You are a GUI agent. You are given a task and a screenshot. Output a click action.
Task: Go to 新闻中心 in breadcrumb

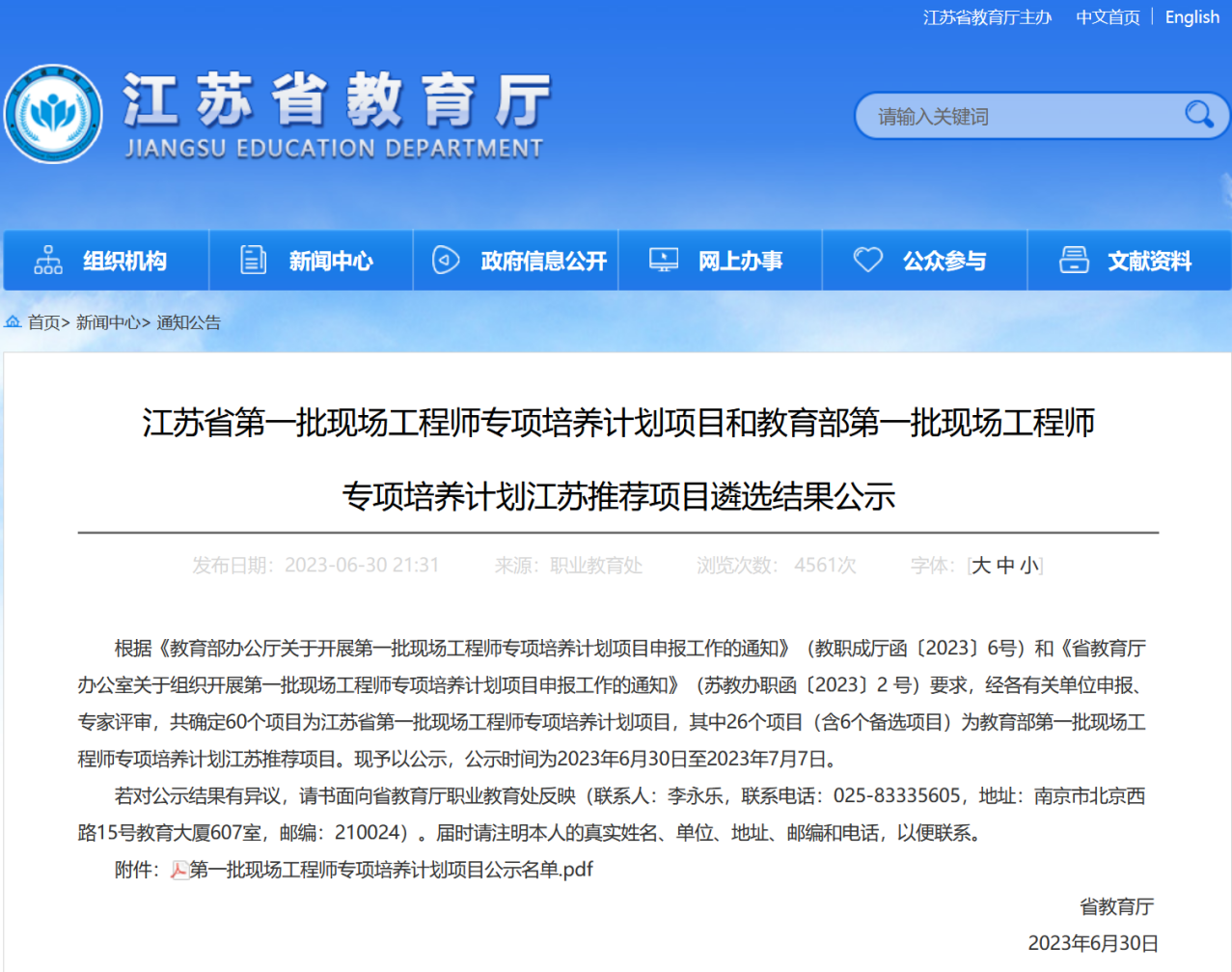pos(108,322)
